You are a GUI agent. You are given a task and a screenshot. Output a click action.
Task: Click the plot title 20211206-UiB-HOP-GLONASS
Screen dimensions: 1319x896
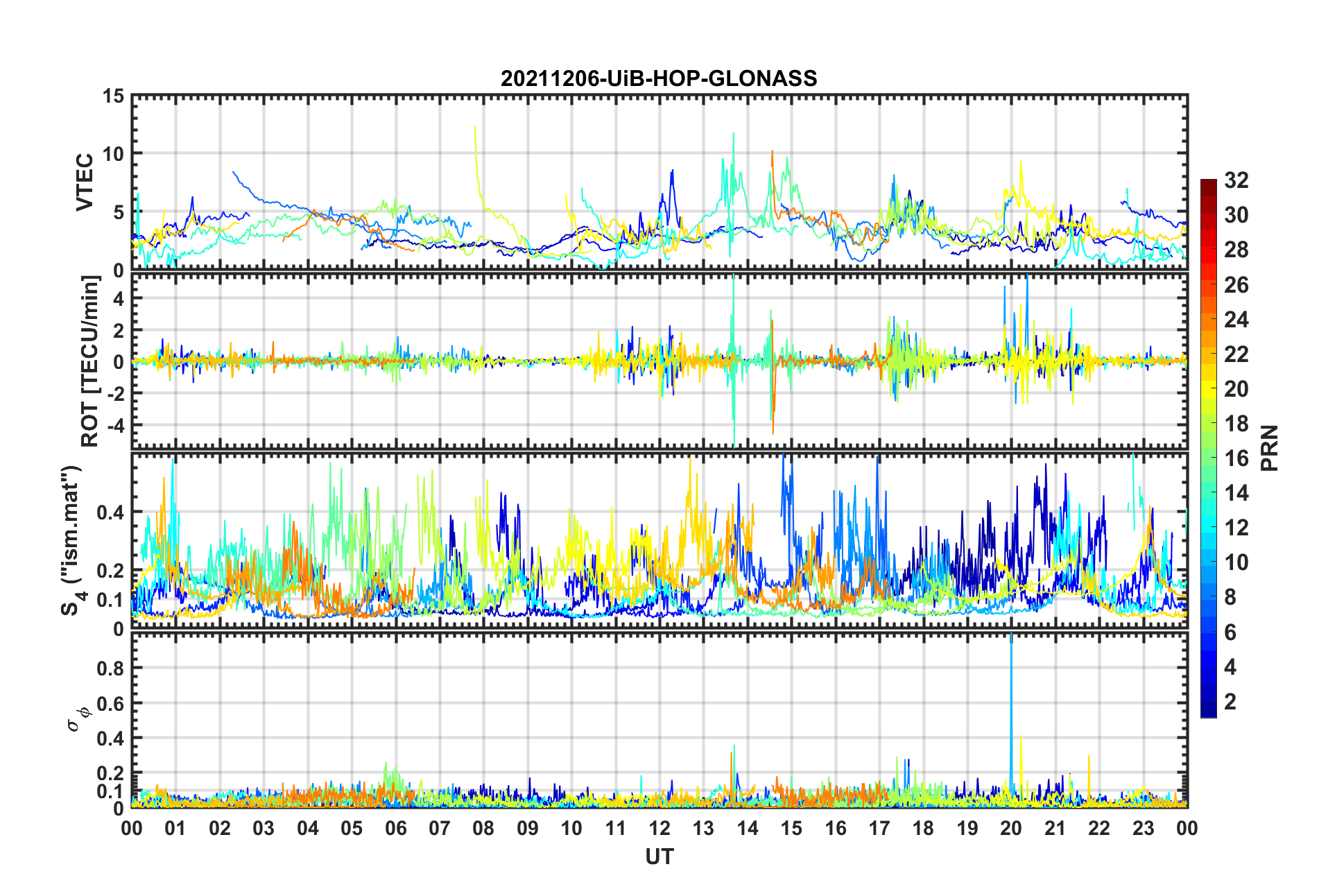(659, 78)
